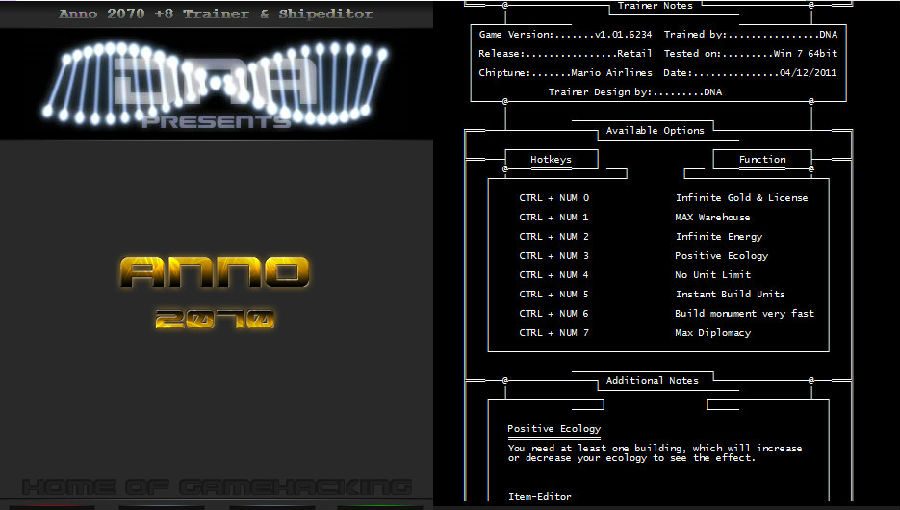Click the 'CTRL + NUM 6' hotkey text
The width and height of the screenshot is (900, 510).
click(x=554, y=313)
